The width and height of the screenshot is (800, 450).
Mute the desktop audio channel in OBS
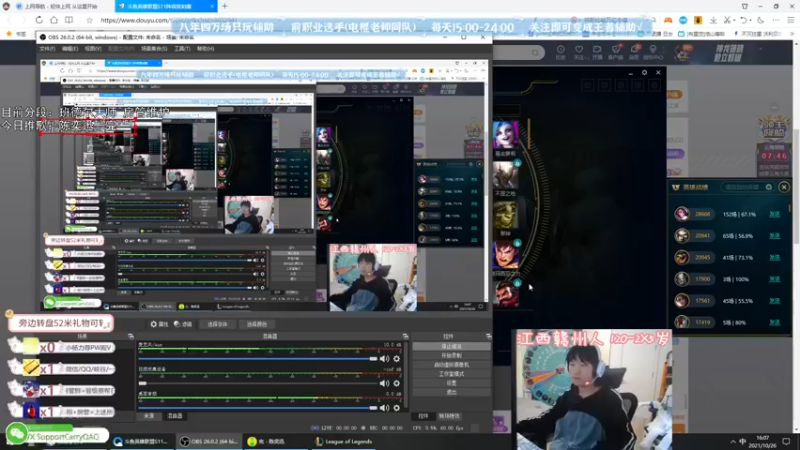[385, 408]
